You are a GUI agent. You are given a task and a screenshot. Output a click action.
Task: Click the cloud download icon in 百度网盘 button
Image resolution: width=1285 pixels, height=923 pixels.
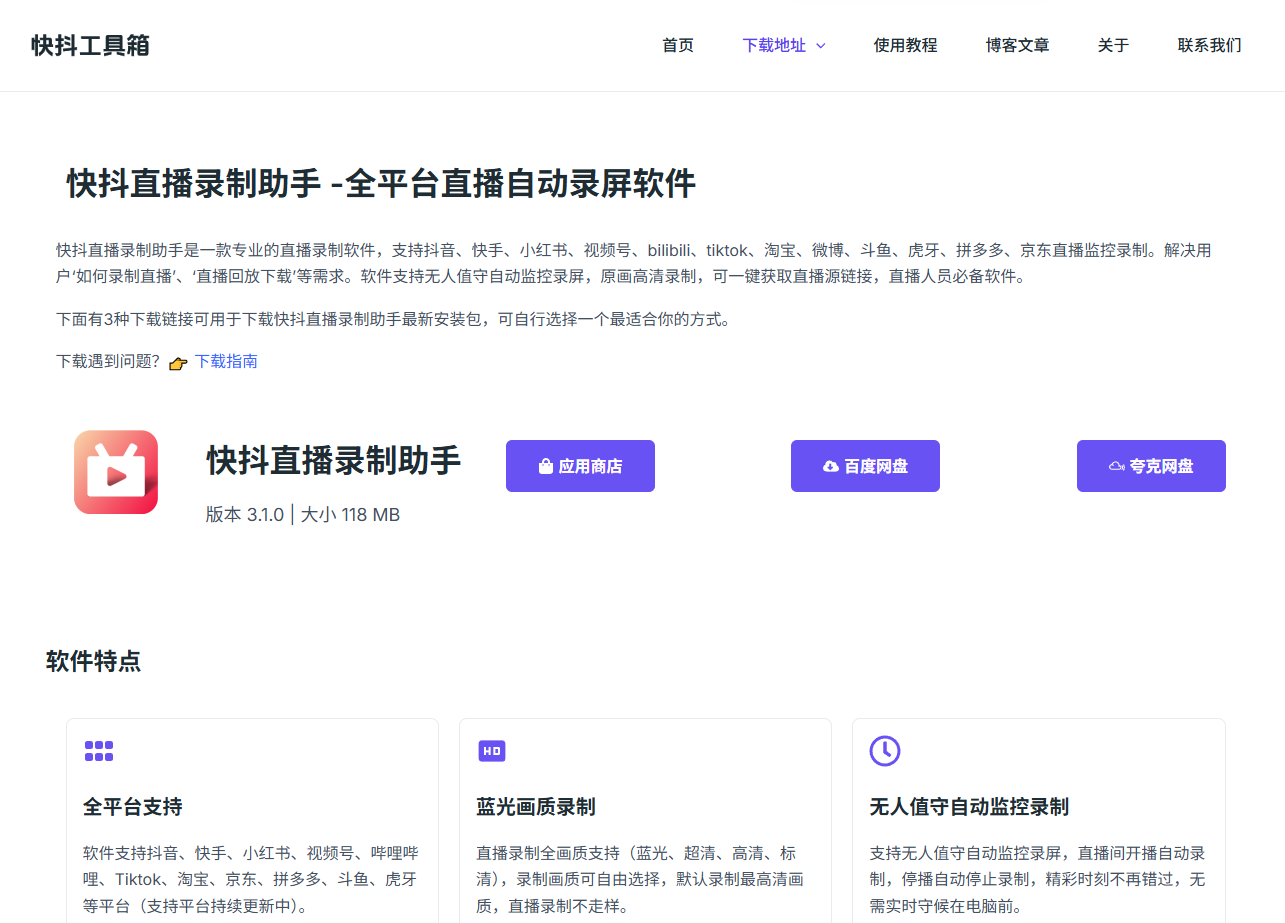click(831, 466)
